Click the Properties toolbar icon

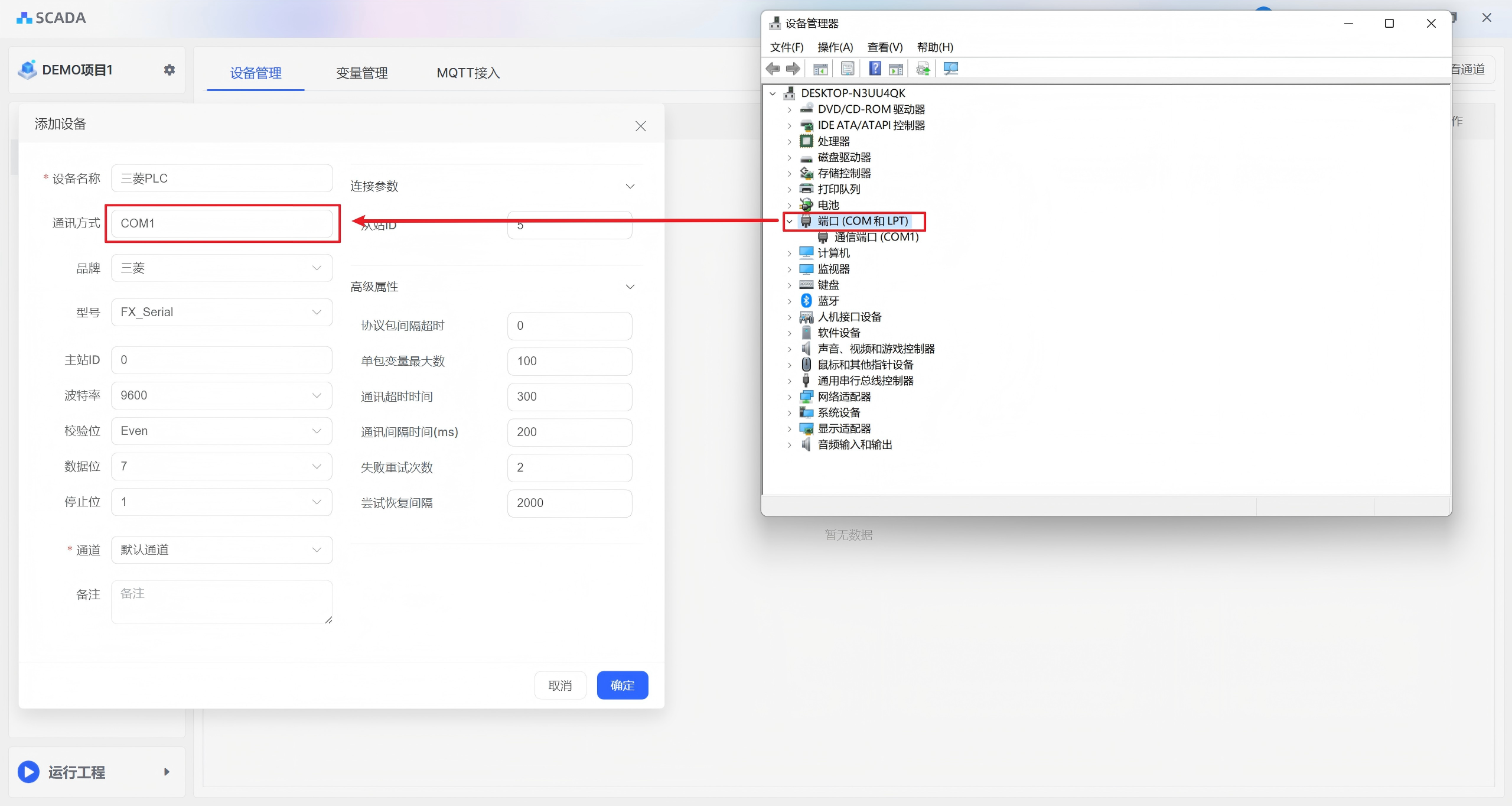pos(848,69)
